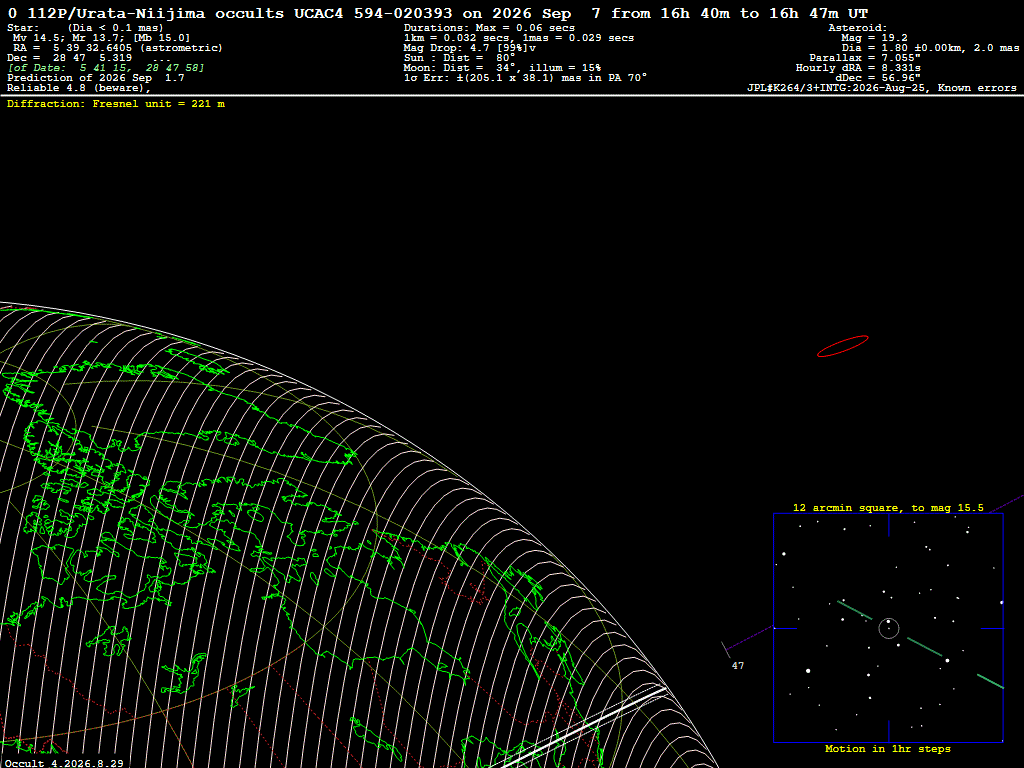Click the Durations Max 0.06 secs line
1024x768 pixels.
489,28
